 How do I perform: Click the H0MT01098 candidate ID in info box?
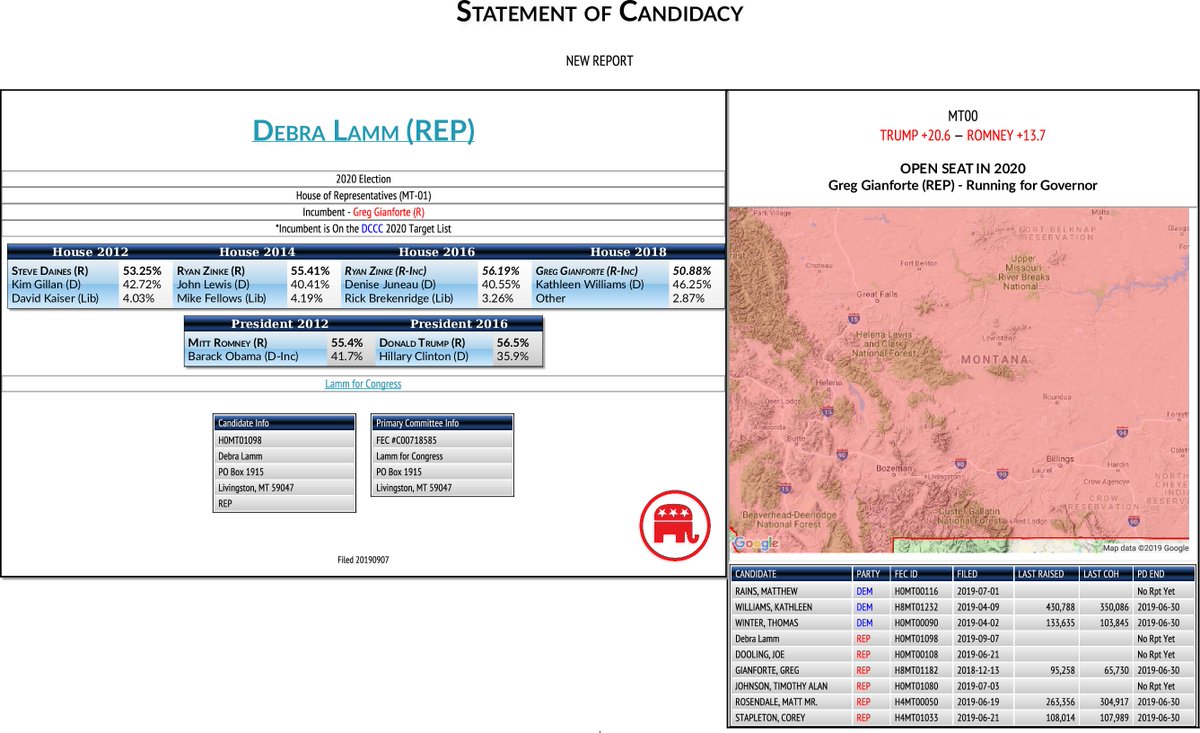240,440
